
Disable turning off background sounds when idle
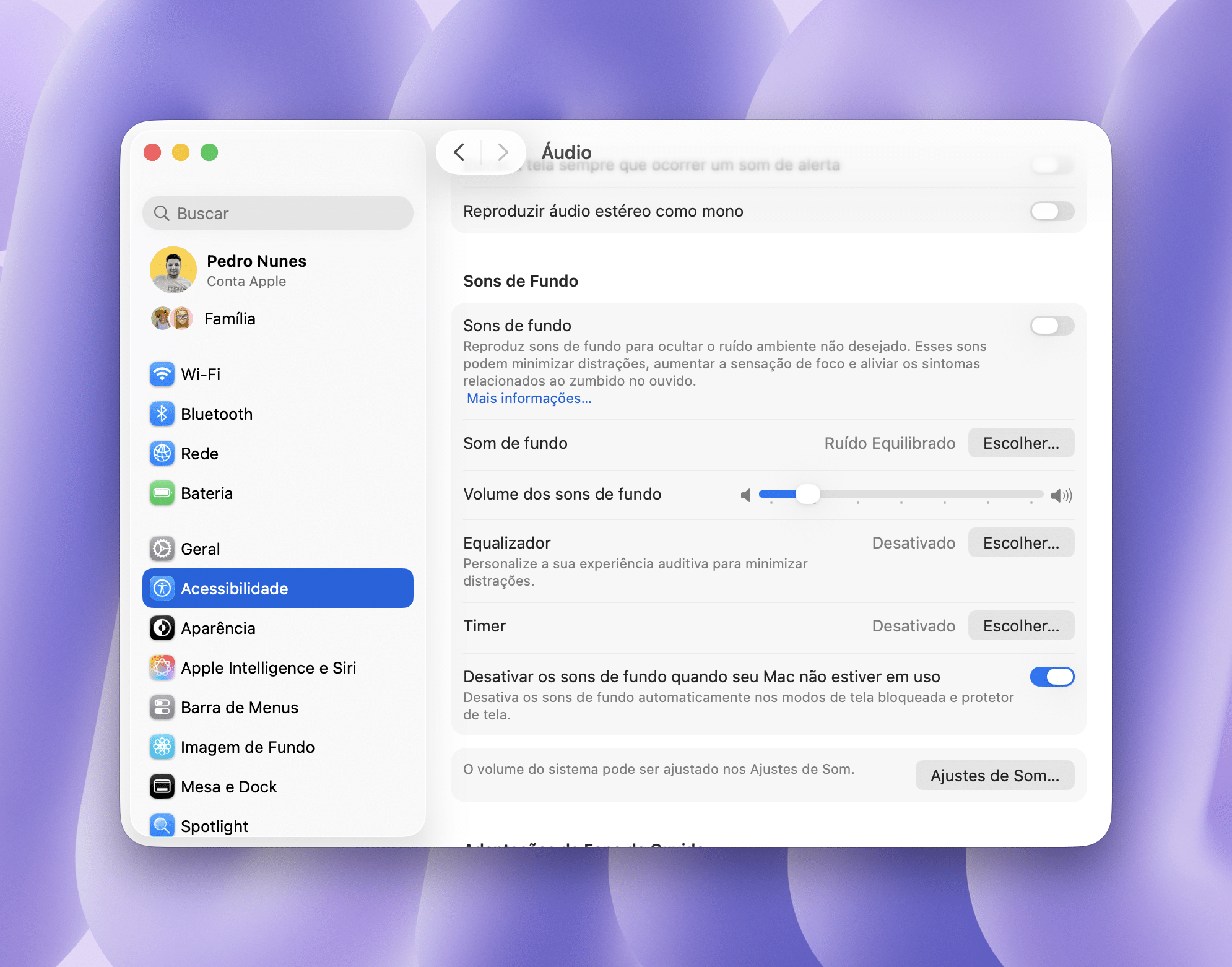(x=1051, y=677)
